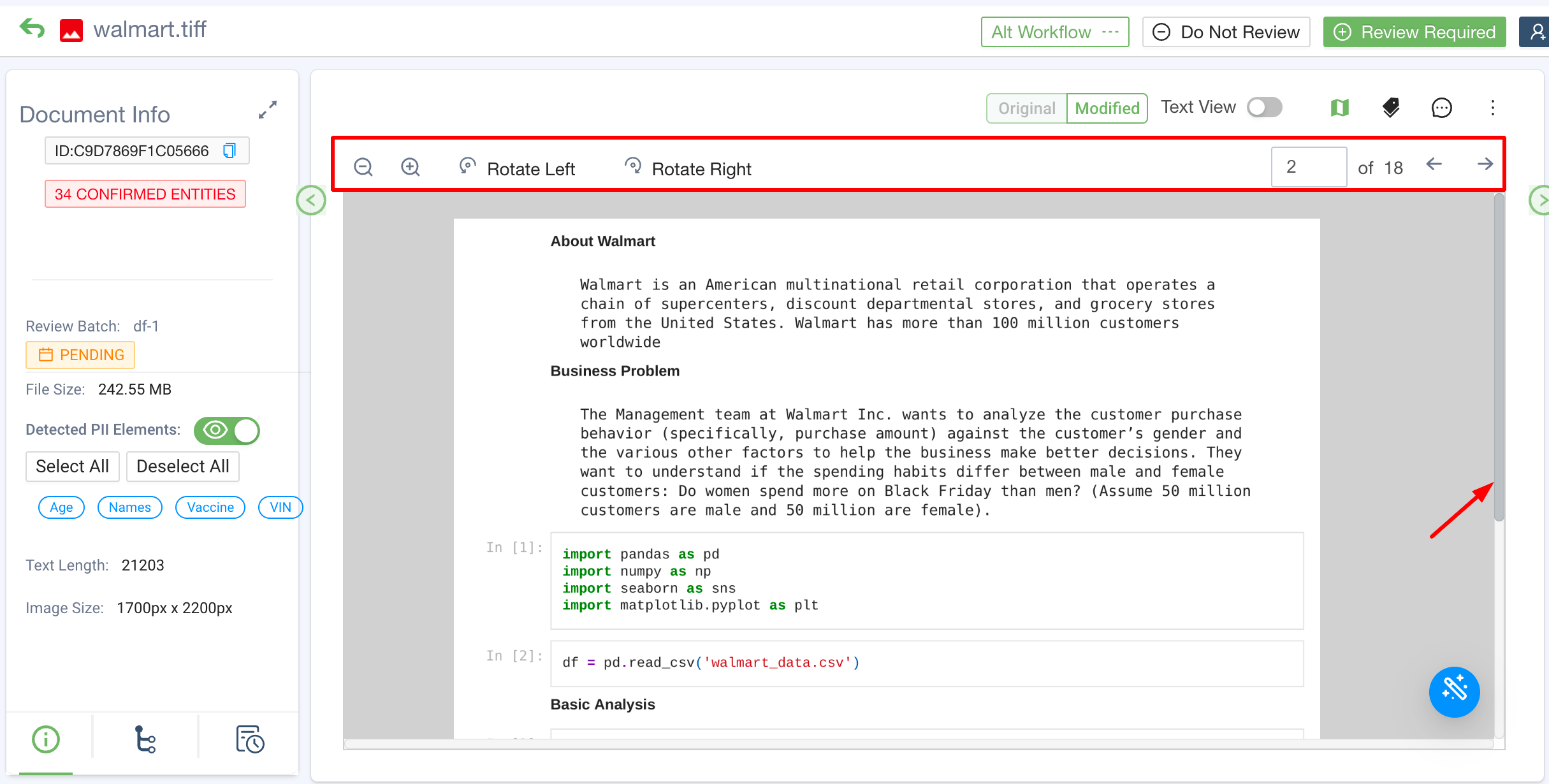1549x784 pixels.
Task: Switch to the hierarchy tree tab
Action: [x=145, y=739]
